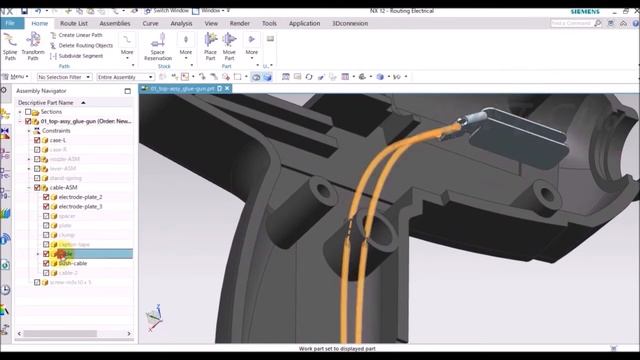Open the Web Browser tab in resource bar

pos(5,265)
